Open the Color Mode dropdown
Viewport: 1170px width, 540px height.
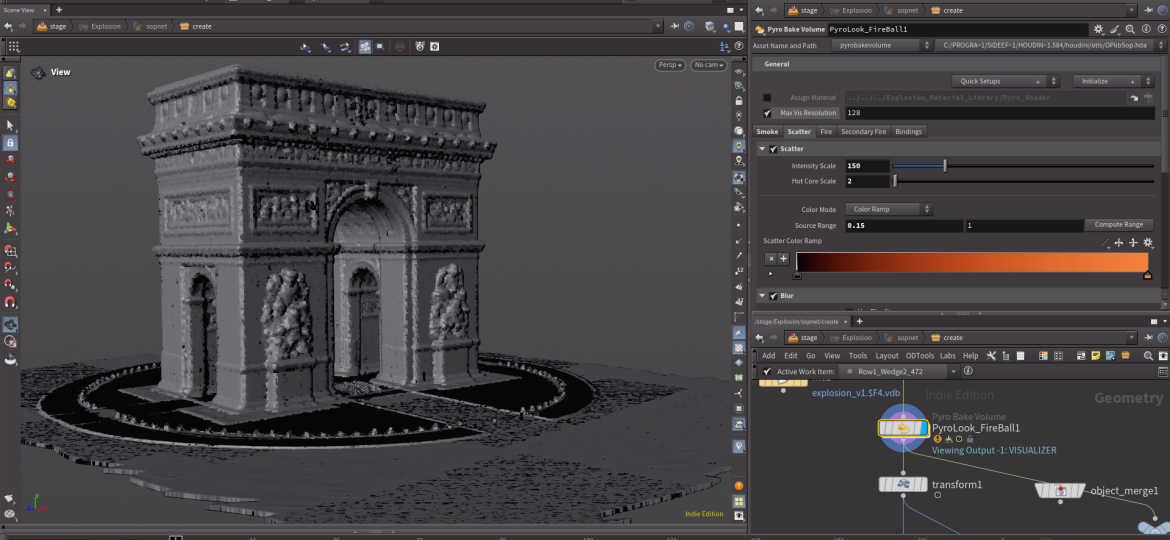889,209
